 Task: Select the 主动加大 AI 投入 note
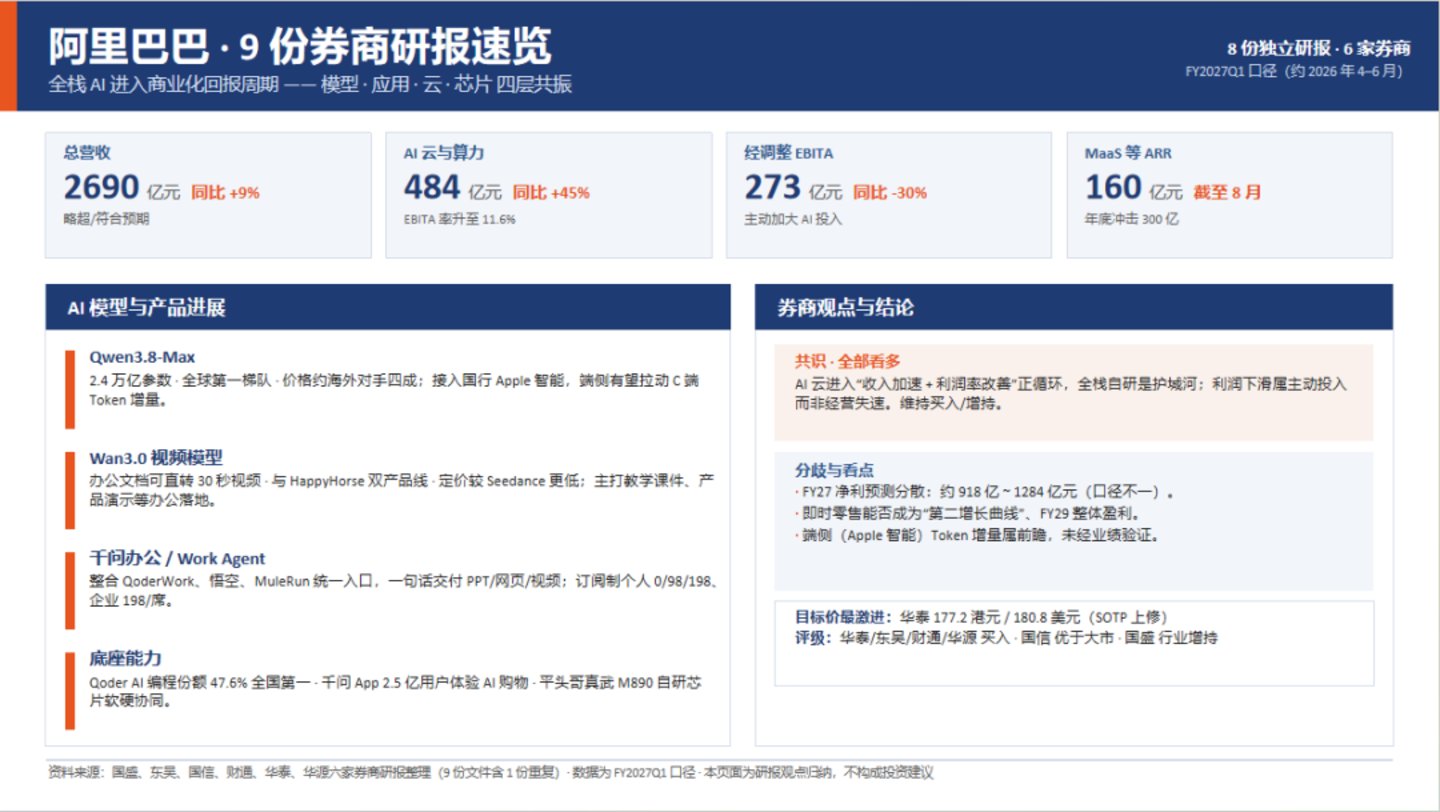pyautogui.click(x=793, y=218)
